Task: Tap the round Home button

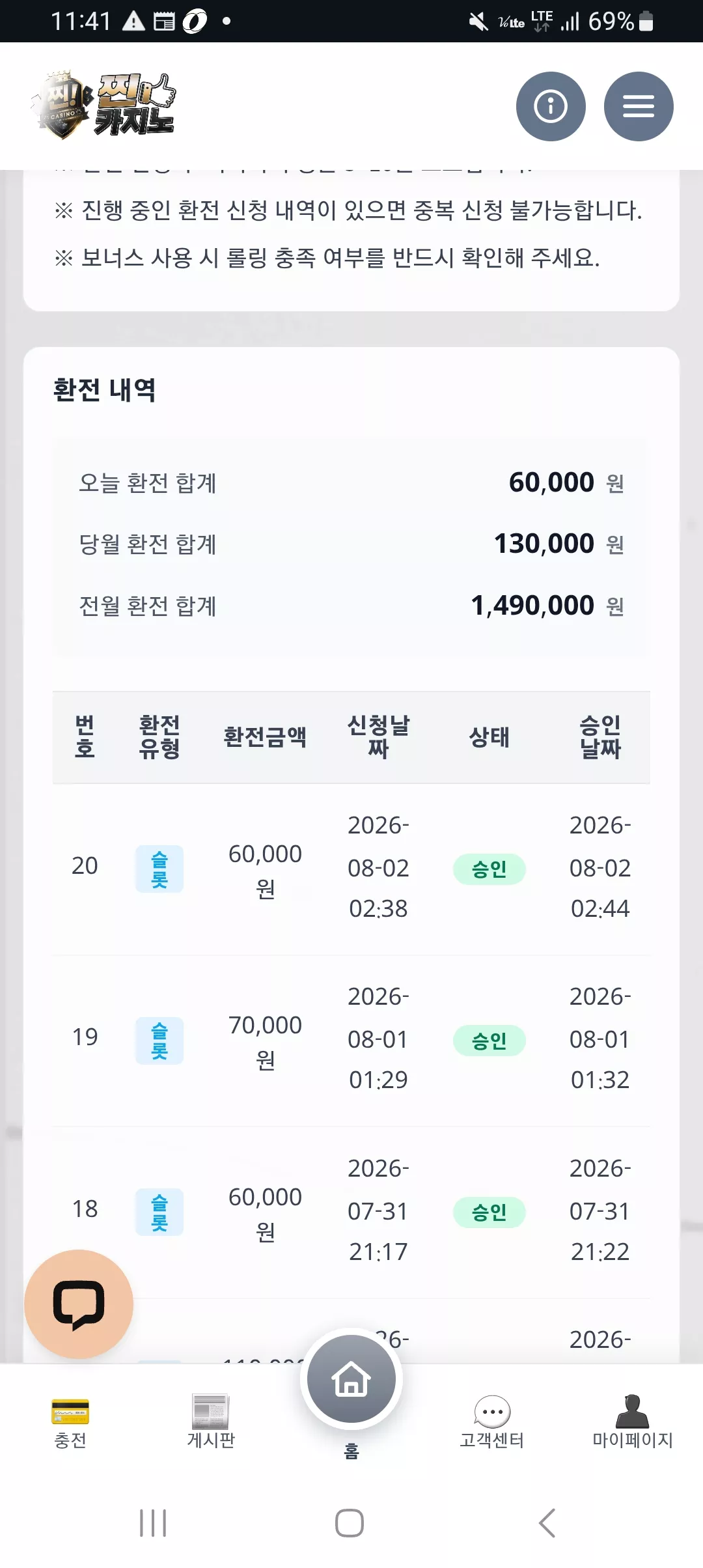Action: [351, 1379]
